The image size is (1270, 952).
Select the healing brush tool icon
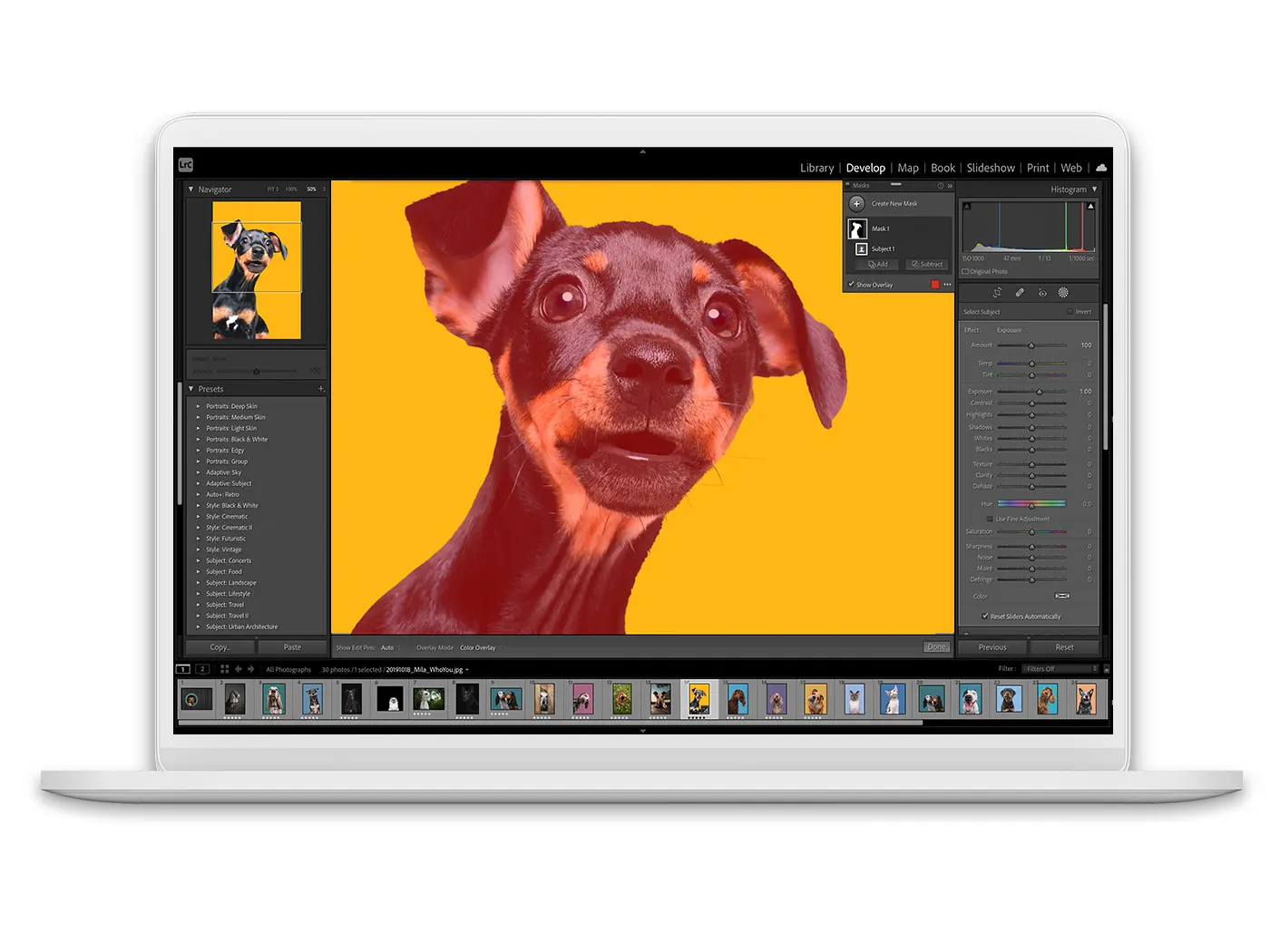(1018, 292)
